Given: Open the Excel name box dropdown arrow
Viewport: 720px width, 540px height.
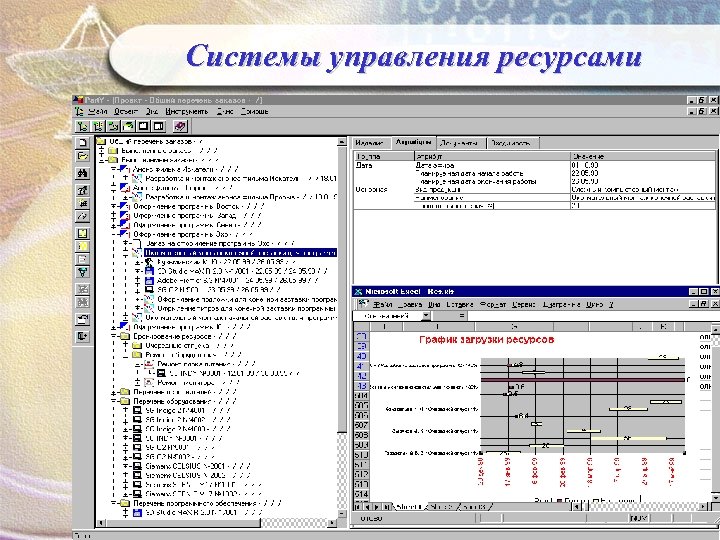Looking at the screenshot, I should click(426, 316).
